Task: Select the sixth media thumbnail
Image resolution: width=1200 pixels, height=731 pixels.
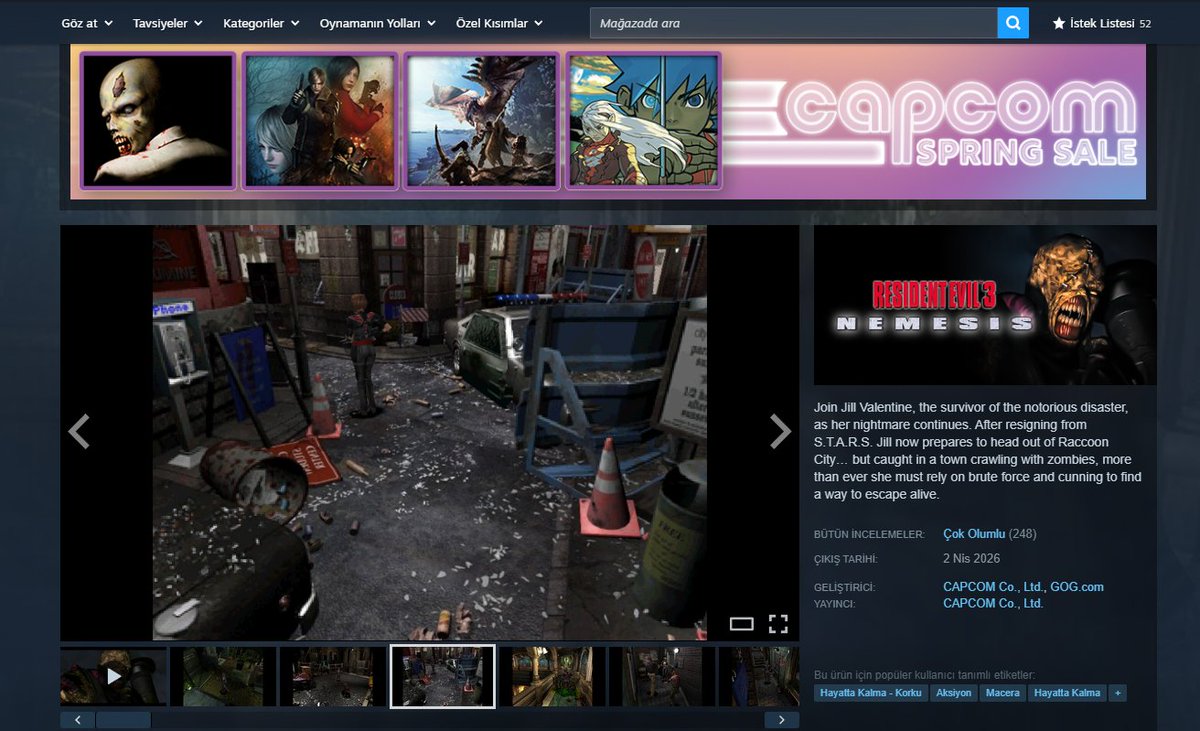Action: click(x=662, y=677)
